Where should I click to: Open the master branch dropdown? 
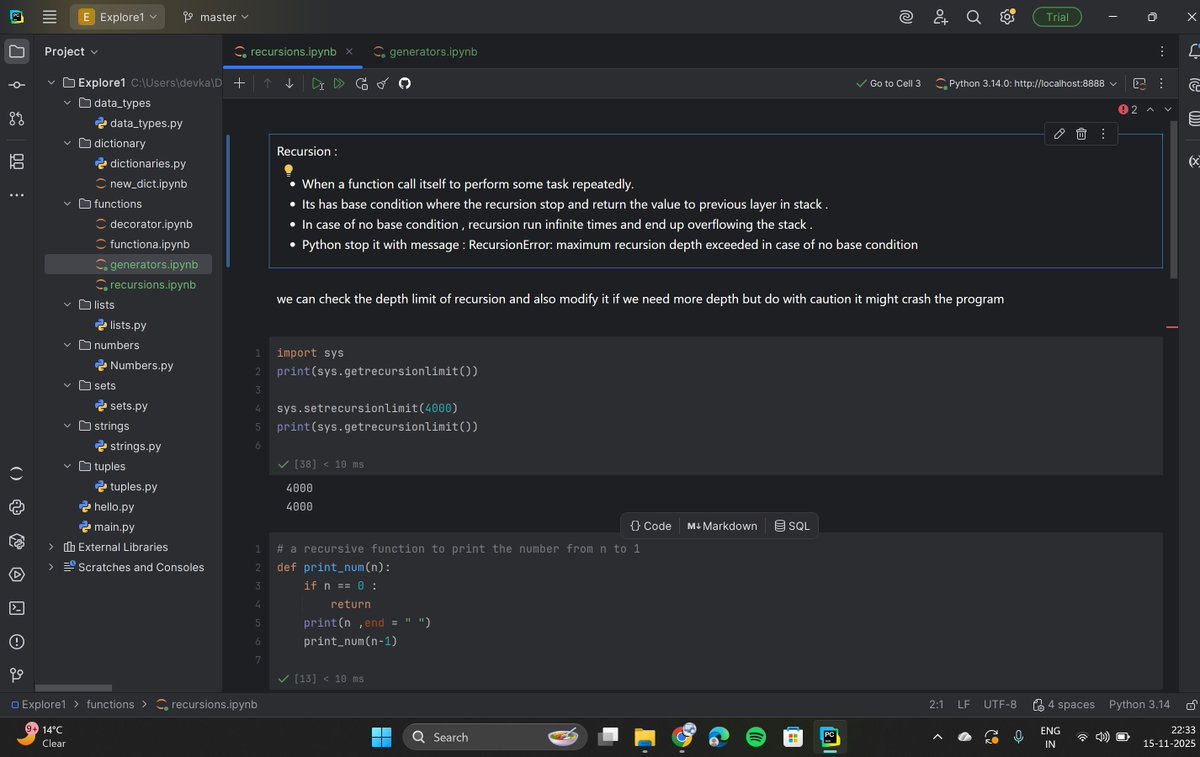point(216,17)
